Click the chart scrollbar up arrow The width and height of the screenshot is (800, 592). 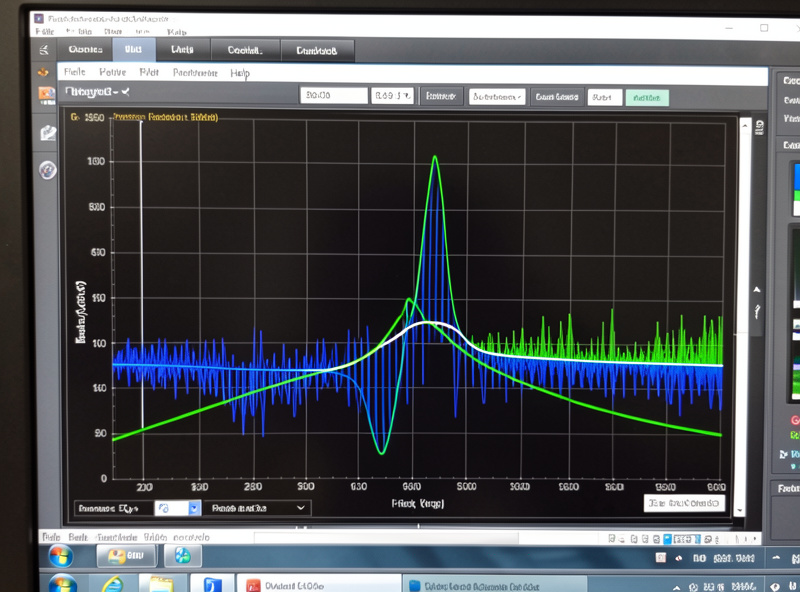click(x=745, y=125)
